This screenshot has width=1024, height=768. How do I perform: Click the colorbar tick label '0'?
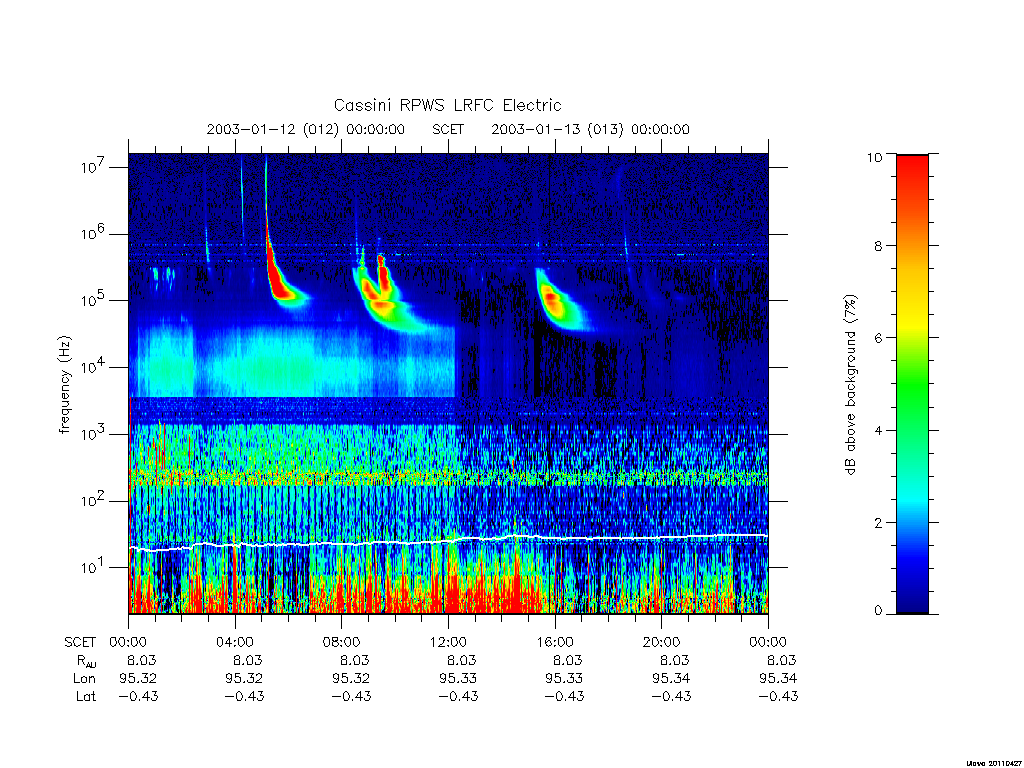point(878,611)
